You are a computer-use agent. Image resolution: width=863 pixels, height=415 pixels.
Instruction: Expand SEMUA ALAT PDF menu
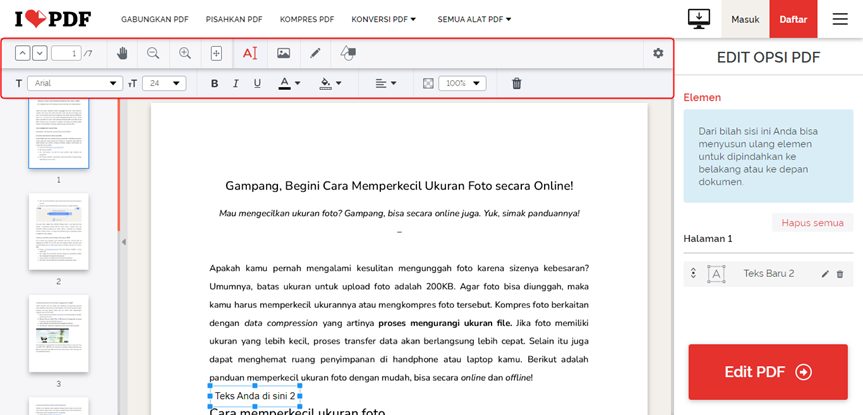tap(474, 19)
